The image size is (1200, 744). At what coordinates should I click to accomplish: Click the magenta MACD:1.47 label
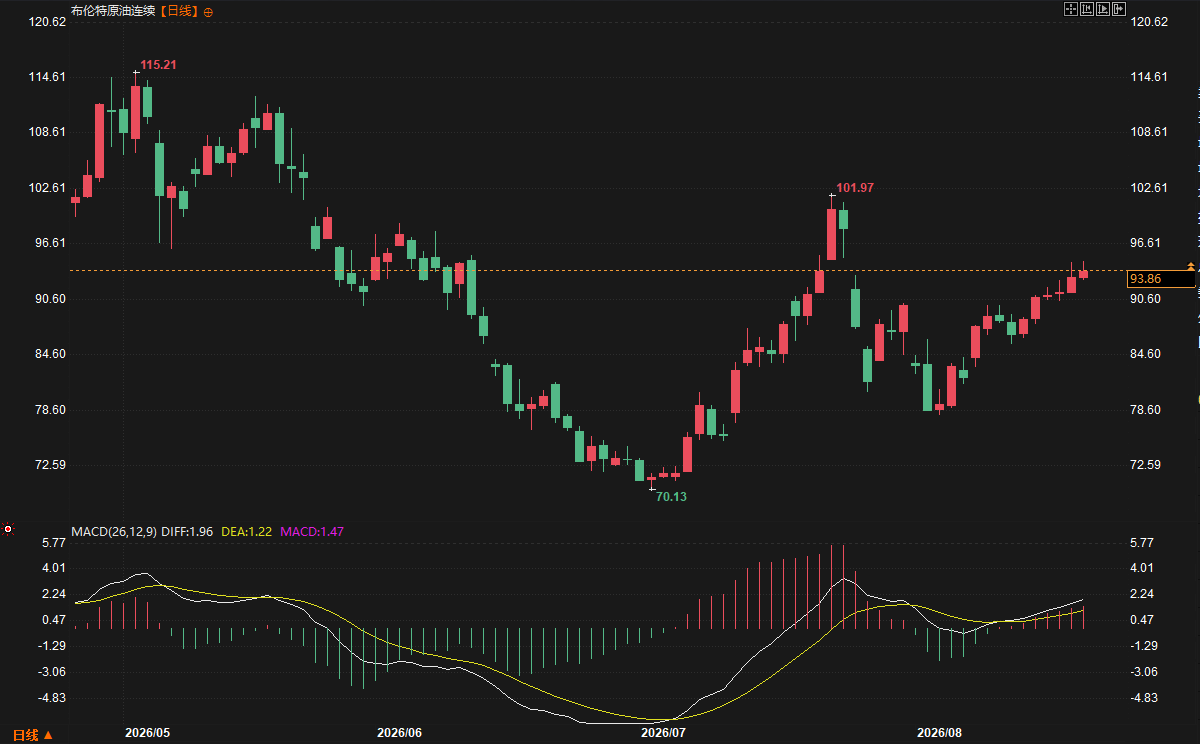pos(312,531)
